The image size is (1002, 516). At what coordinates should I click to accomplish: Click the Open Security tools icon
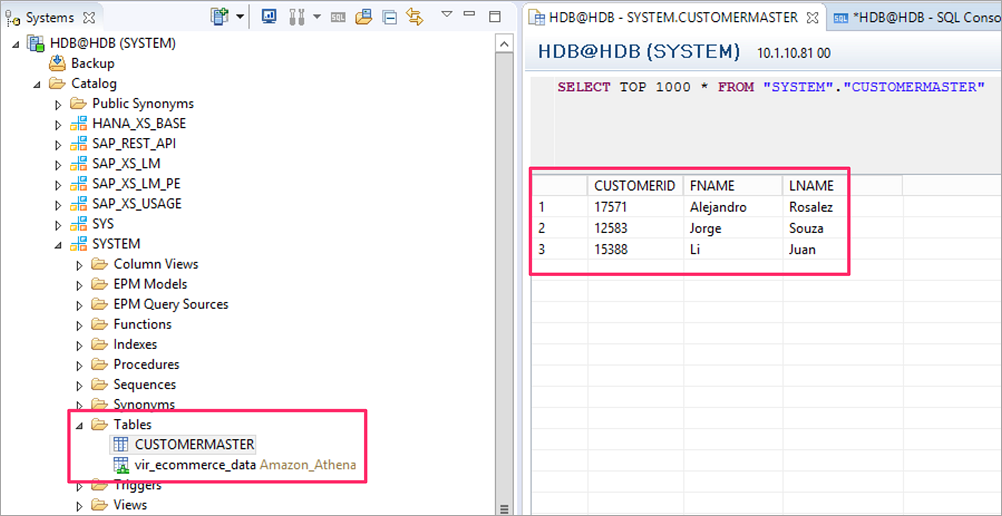click(297, 17)
